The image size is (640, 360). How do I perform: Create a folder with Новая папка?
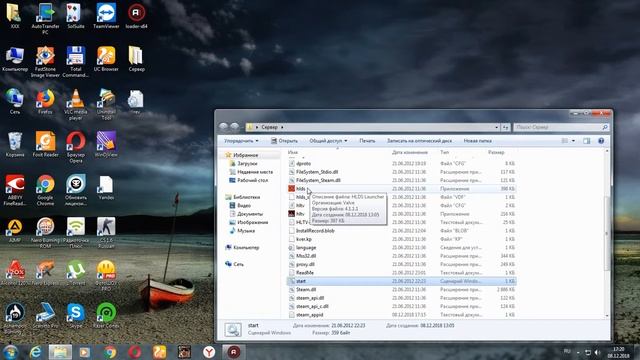pyautogui.click(x=477, y=140)
